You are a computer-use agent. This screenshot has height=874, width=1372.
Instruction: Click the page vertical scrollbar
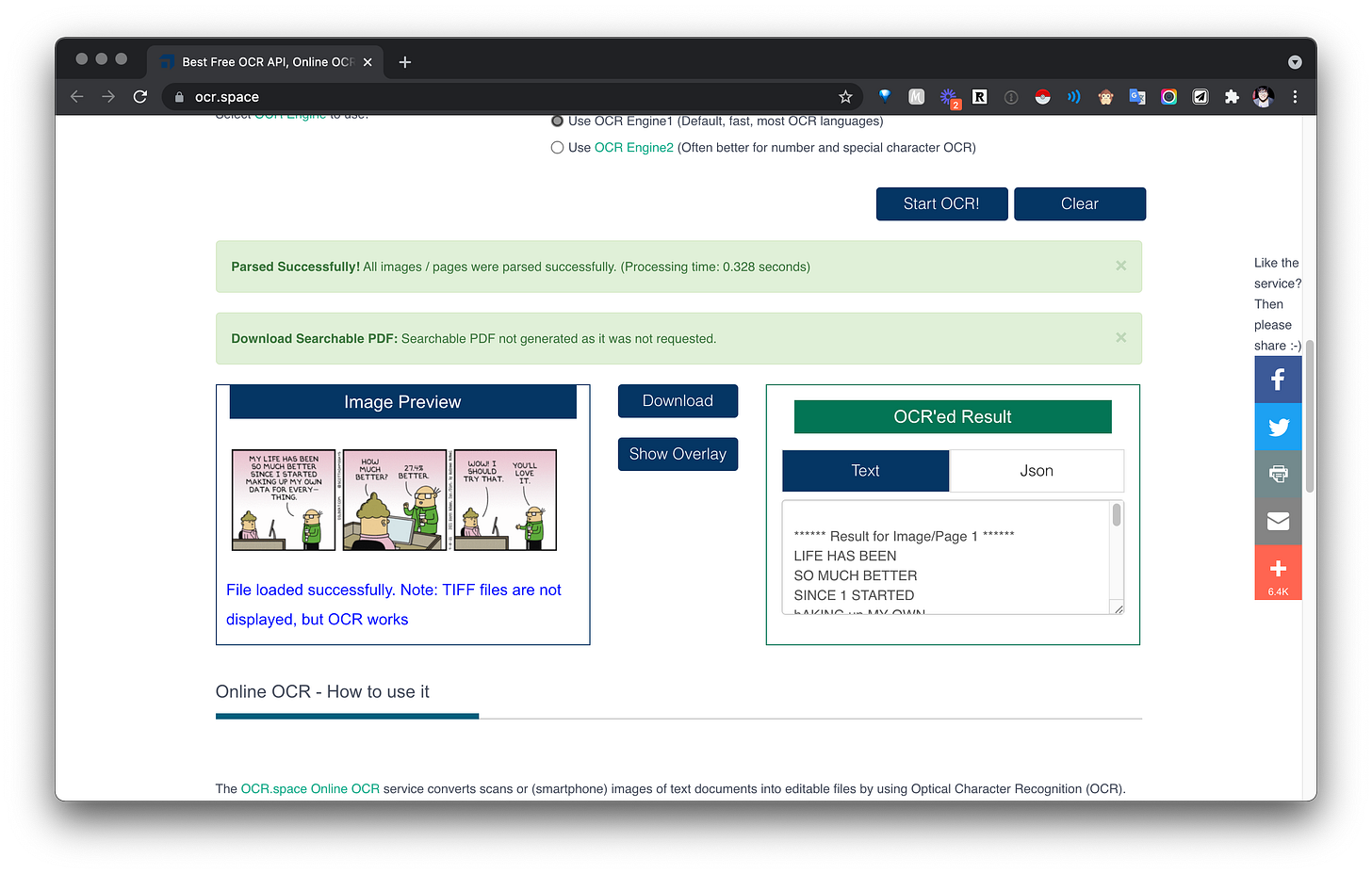click(x=1310, y=416)
